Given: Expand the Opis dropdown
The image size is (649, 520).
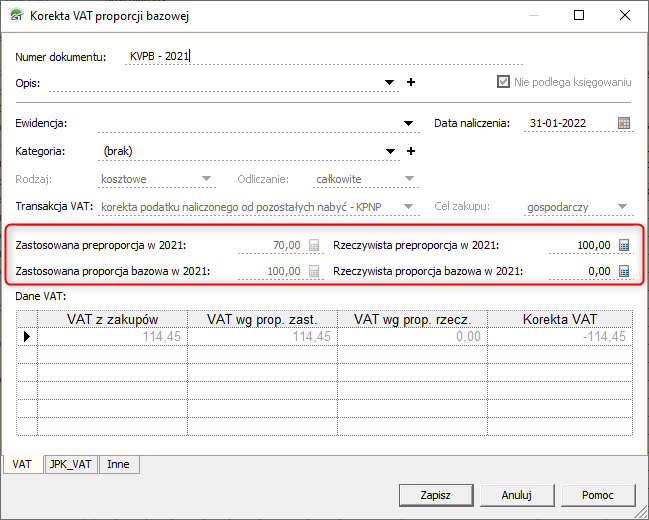Looking at the screenshot, I should tap(389, 82).
